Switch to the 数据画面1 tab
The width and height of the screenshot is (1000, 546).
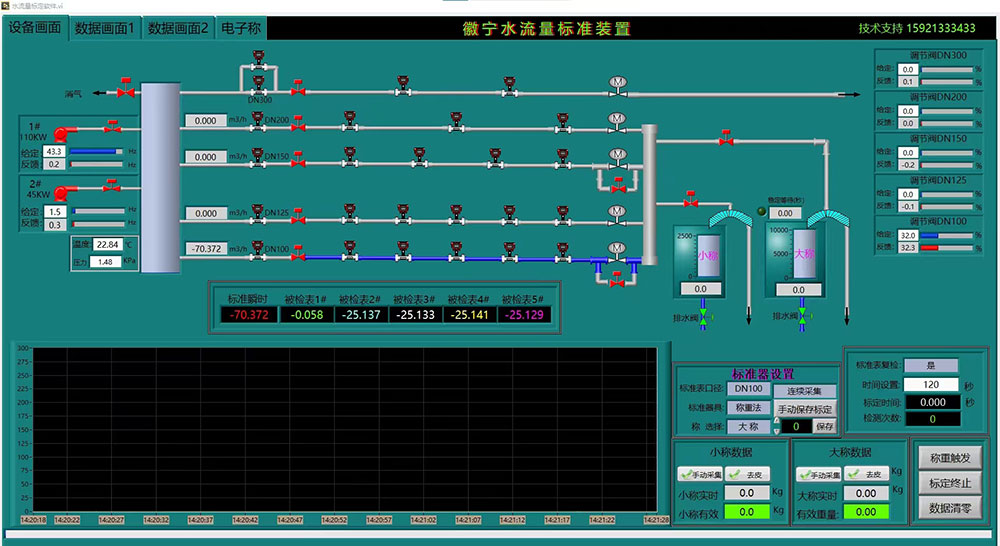point(104,29)
